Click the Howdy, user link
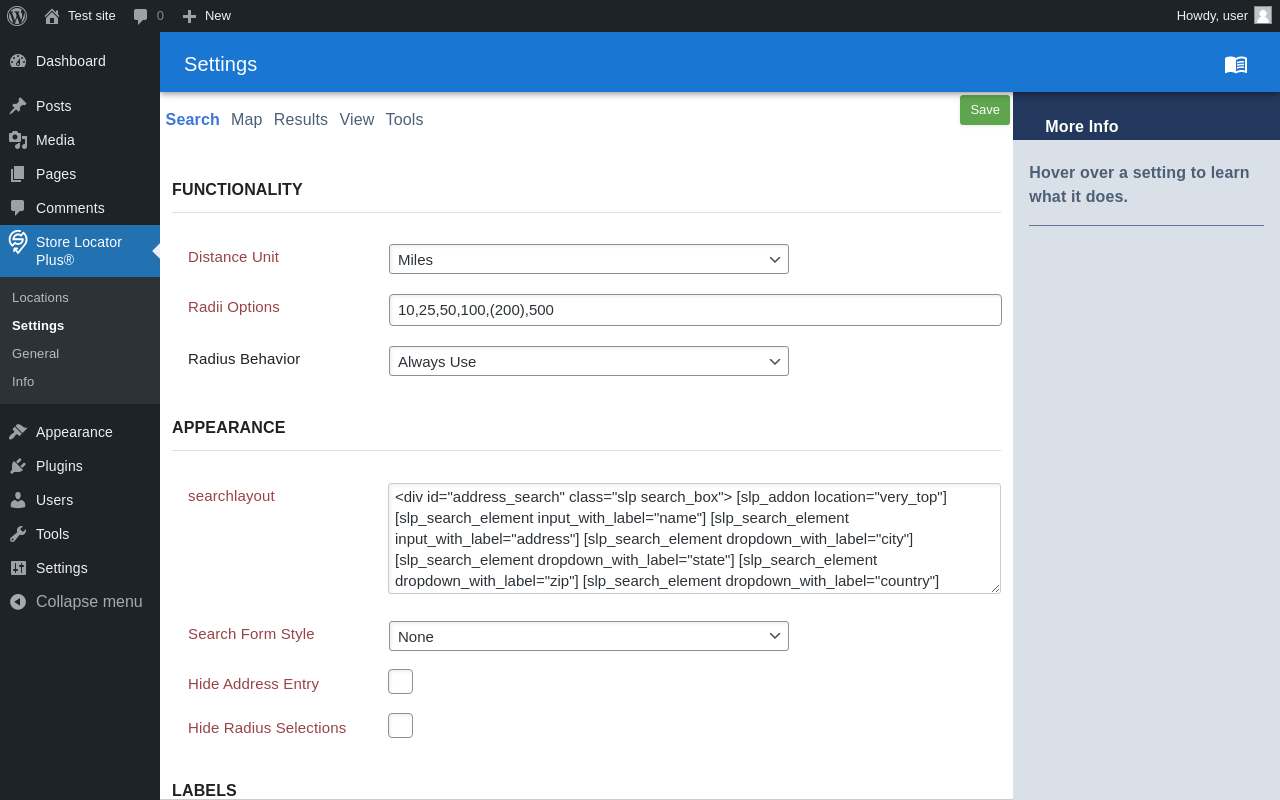 tap(1212, 16)
